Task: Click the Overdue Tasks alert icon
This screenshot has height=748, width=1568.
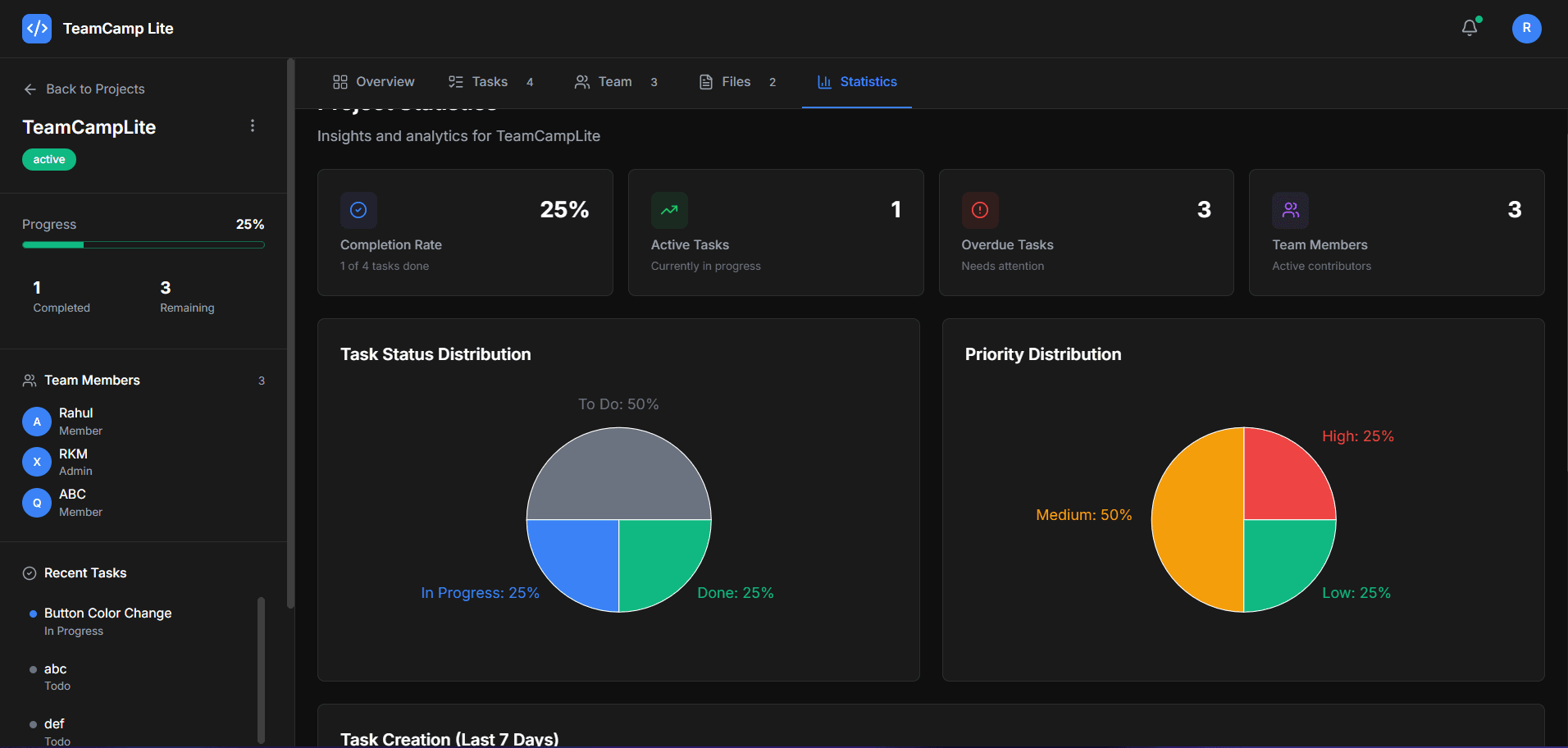Action: pos(980,210)
